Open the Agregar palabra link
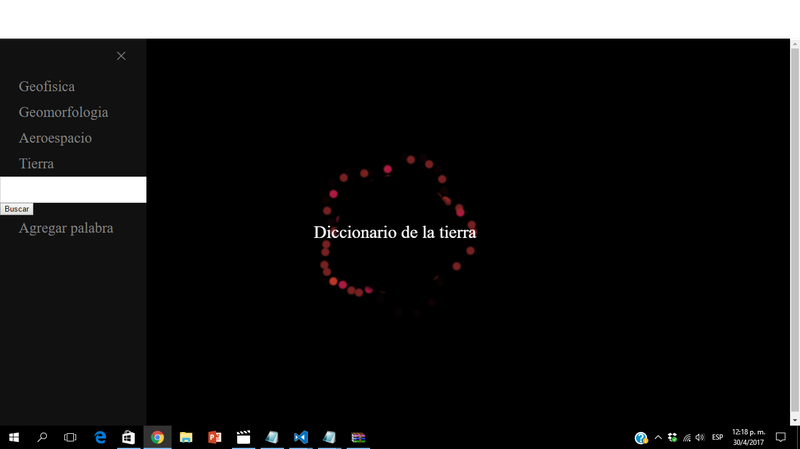 pyautogui.click(x=66, y=228)
